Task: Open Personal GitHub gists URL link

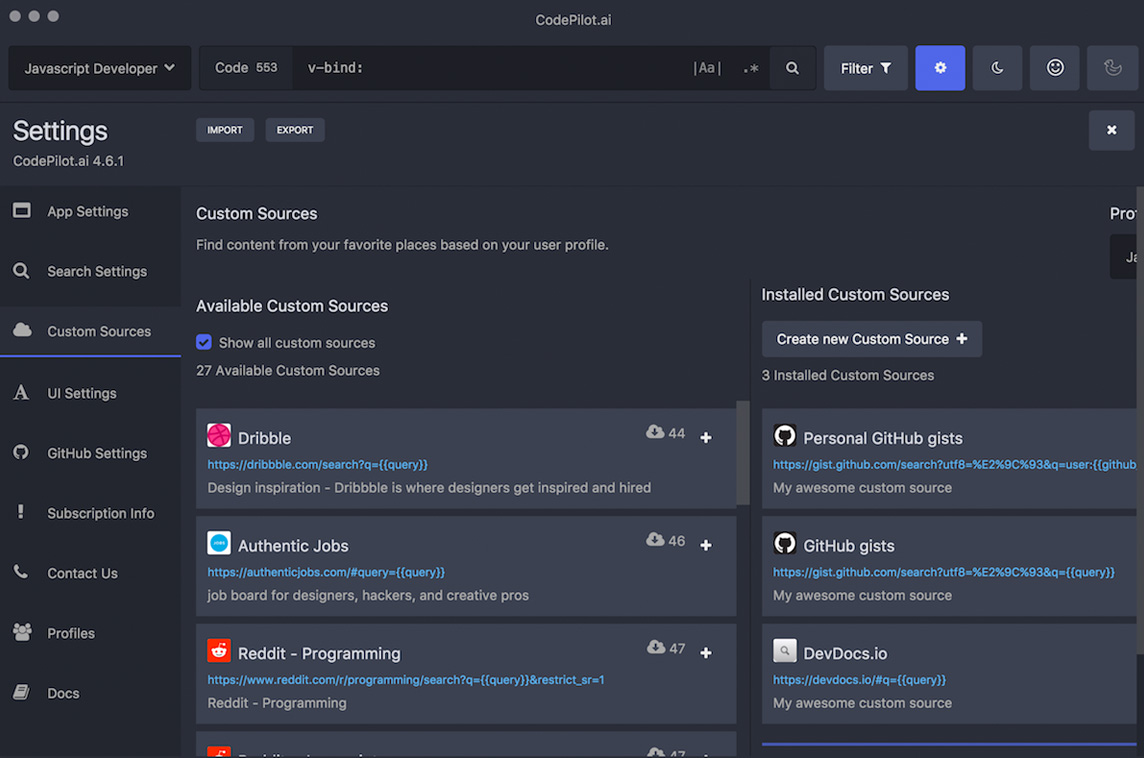Action: [954, 465]
